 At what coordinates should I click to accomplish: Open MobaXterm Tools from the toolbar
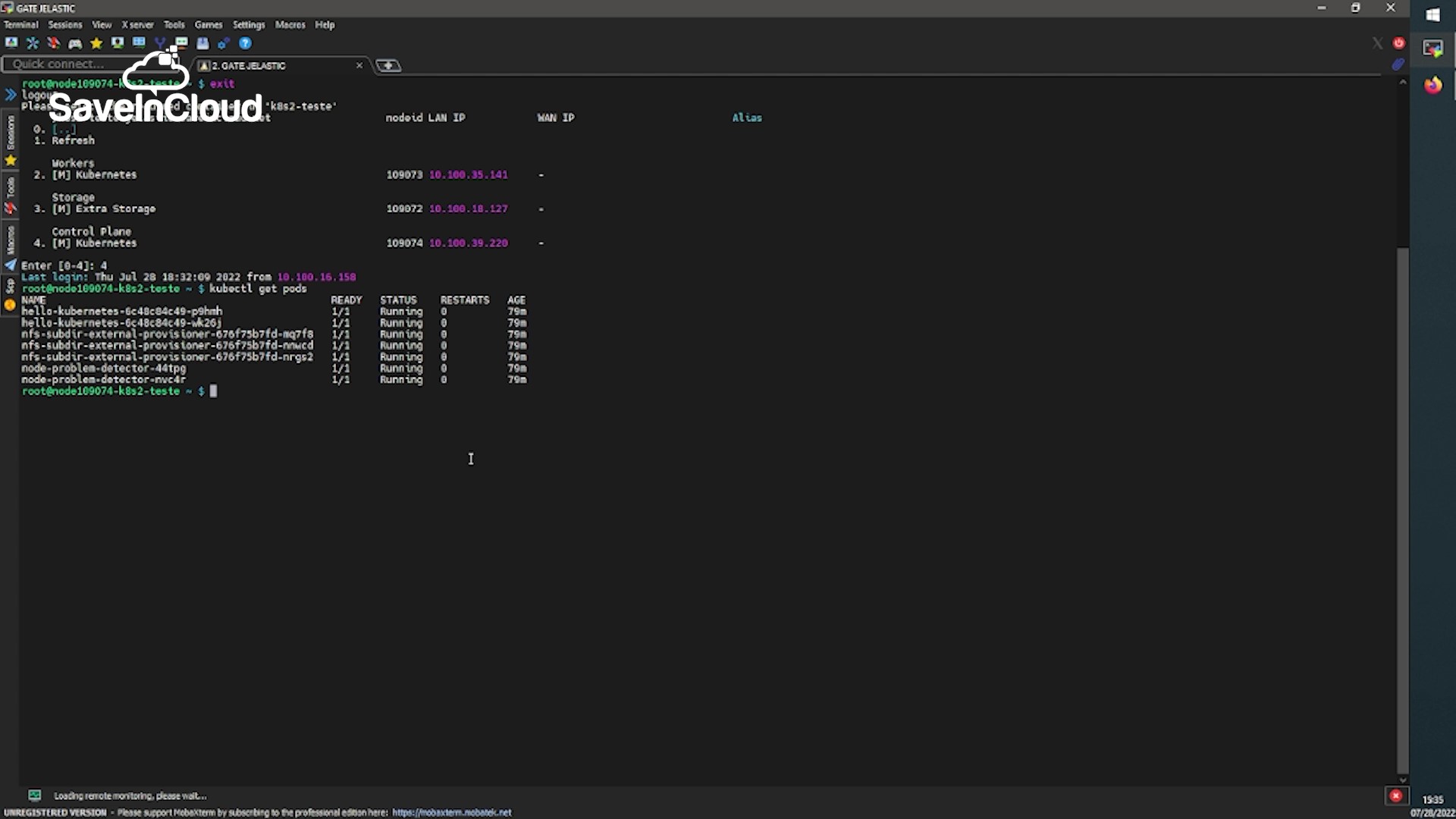[54, 43]
